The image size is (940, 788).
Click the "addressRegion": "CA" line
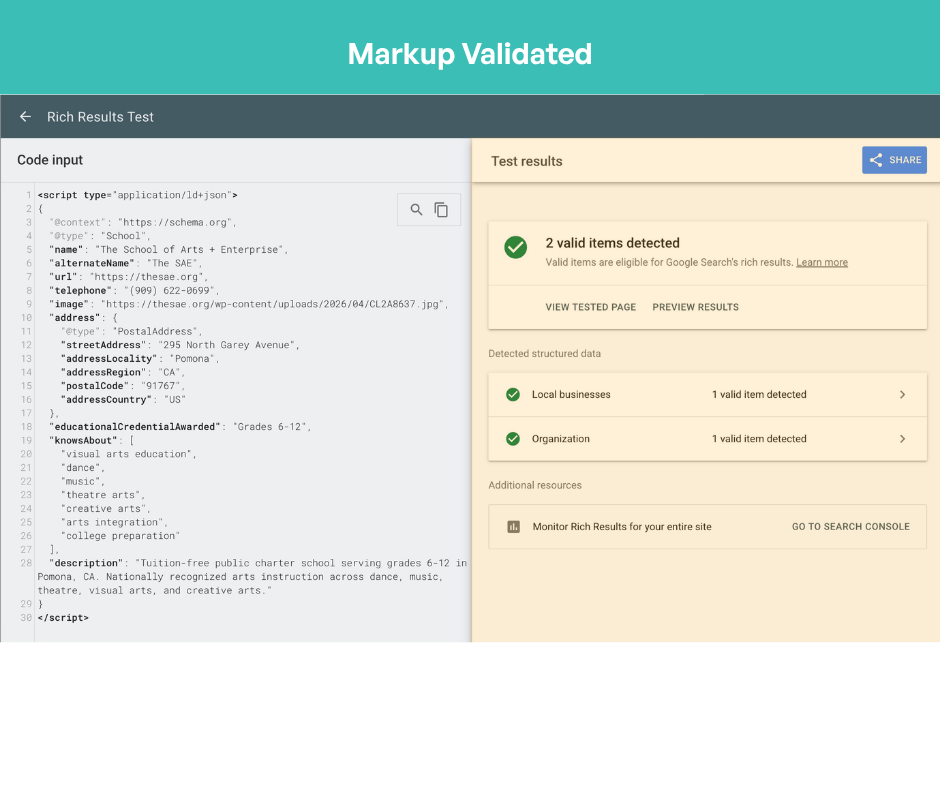122,372
